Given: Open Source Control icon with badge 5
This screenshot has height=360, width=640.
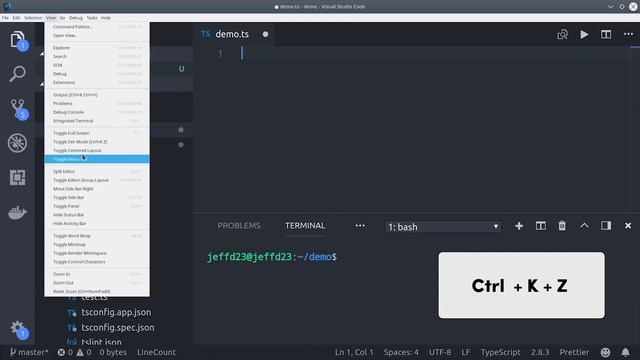Looking at the screenshot, I should click(x=18, y=109).
